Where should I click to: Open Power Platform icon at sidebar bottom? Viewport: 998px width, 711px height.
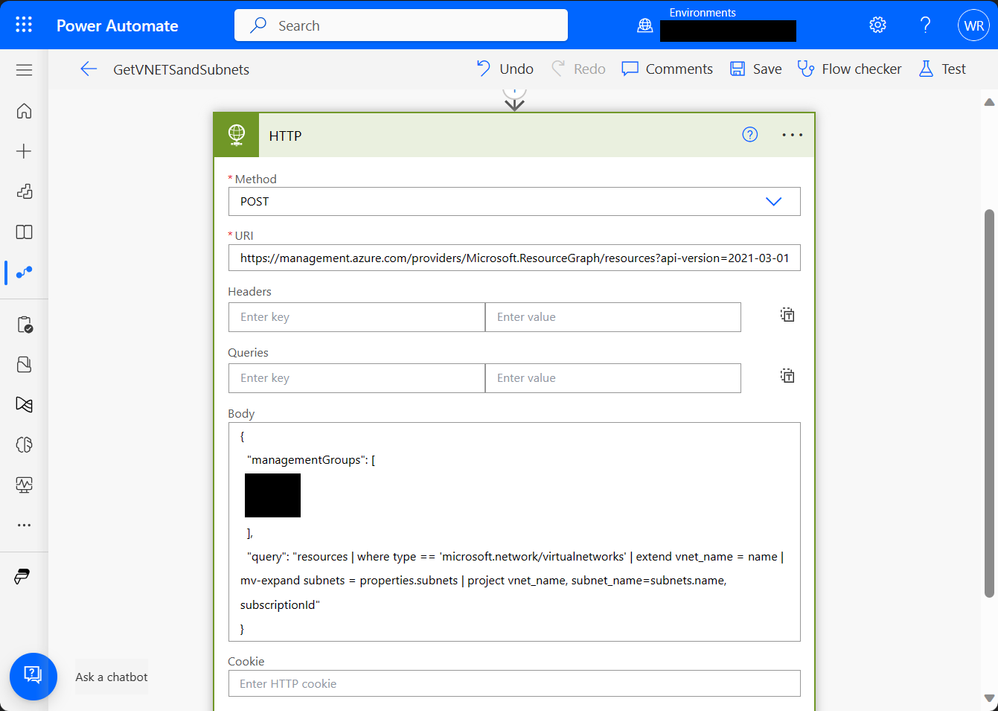(23, 577)
